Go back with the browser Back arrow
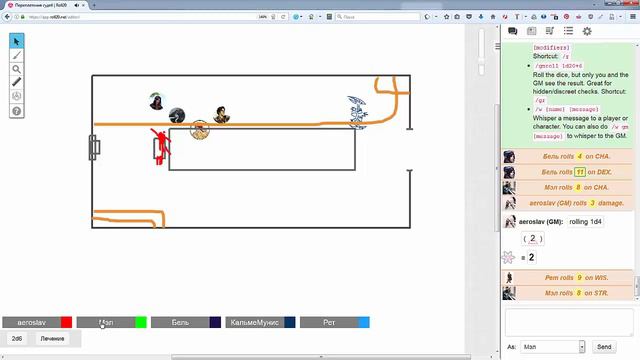 tap(7, 17)
